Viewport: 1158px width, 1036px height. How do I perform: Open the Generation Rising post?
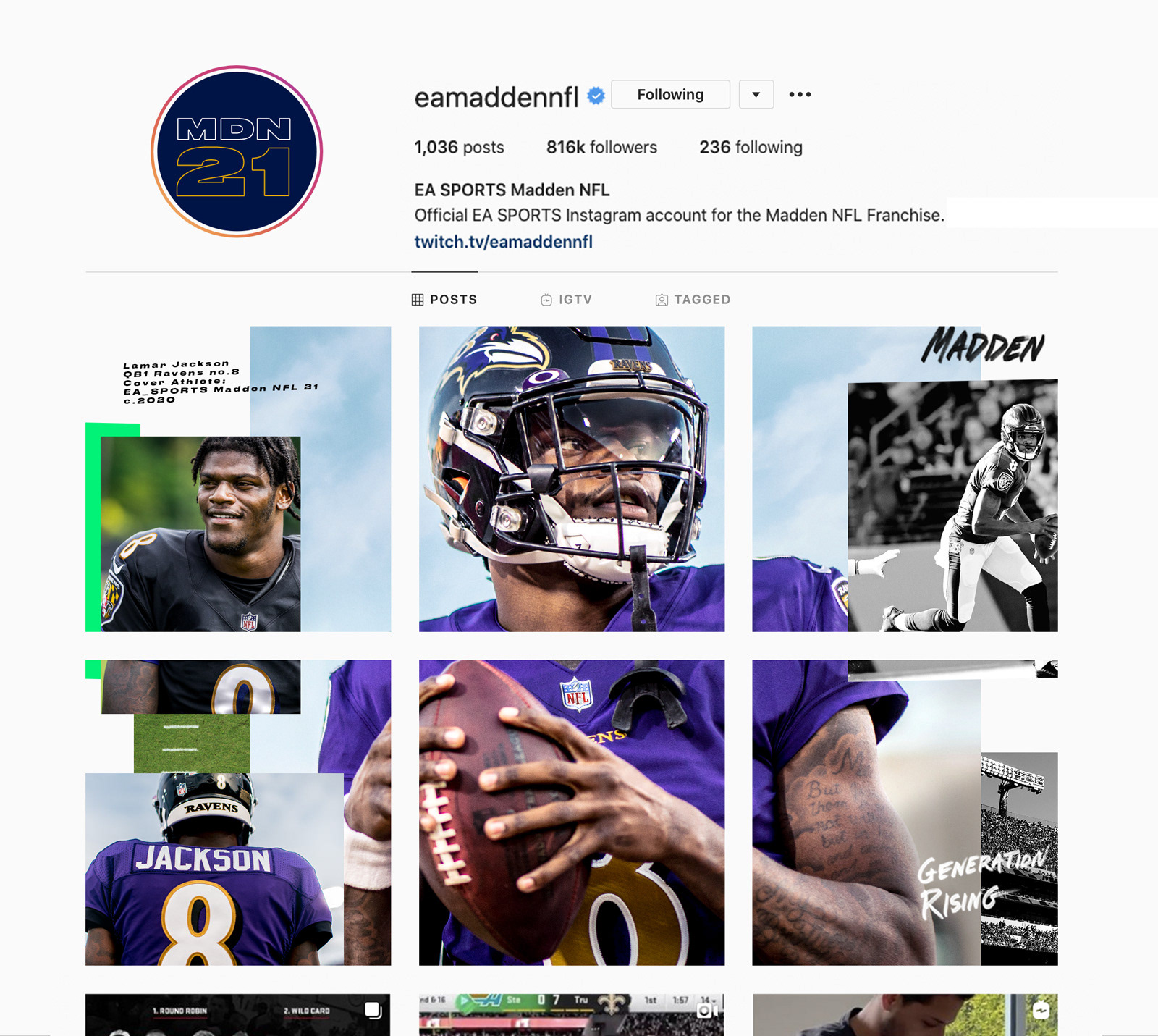[905, 812]
